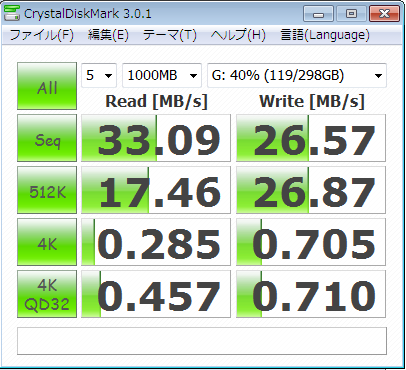The image size is (406, 370).
Task: Open the test count dropdown showing 5
Action: click(99, 75)
